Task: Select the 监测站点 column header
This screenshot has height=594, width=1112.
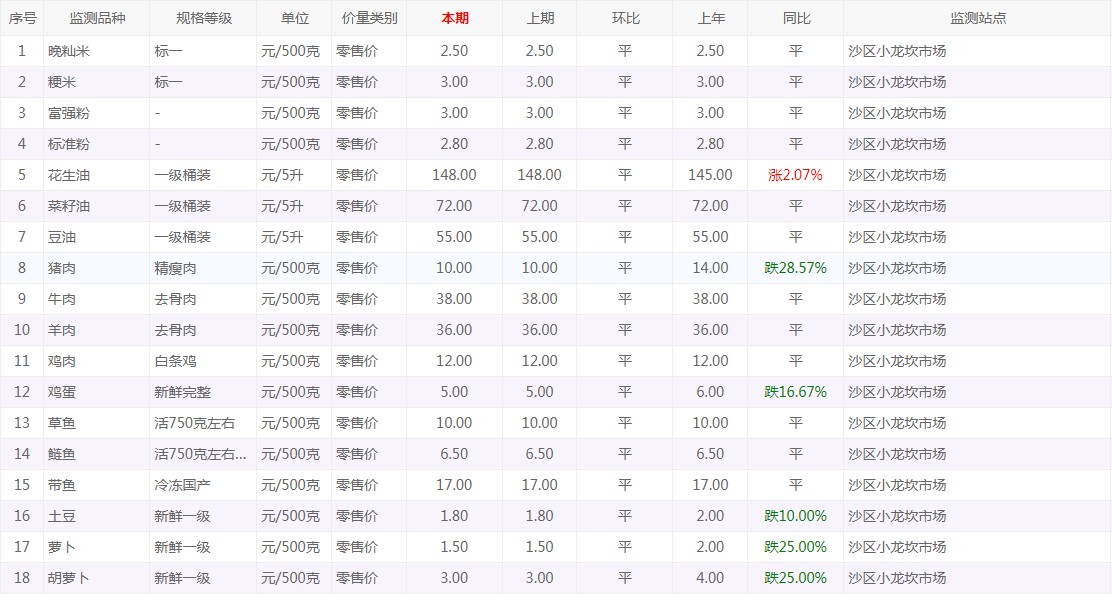Action: pyautogui.click(x=977, y=18)
